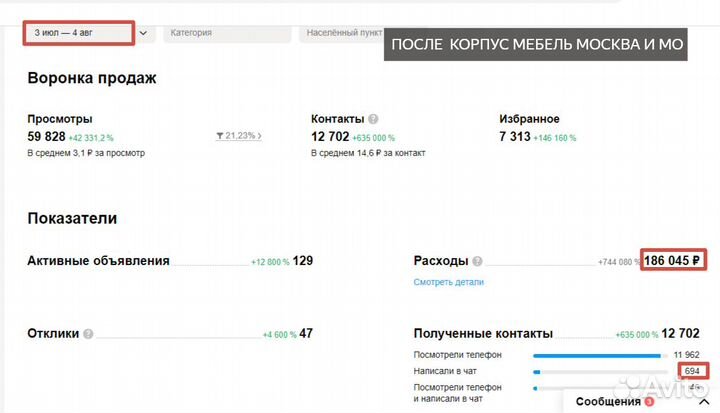This screenshot has width=720, height=413.
Task: Open the Сообщения panel label
Action: (608, 402)
